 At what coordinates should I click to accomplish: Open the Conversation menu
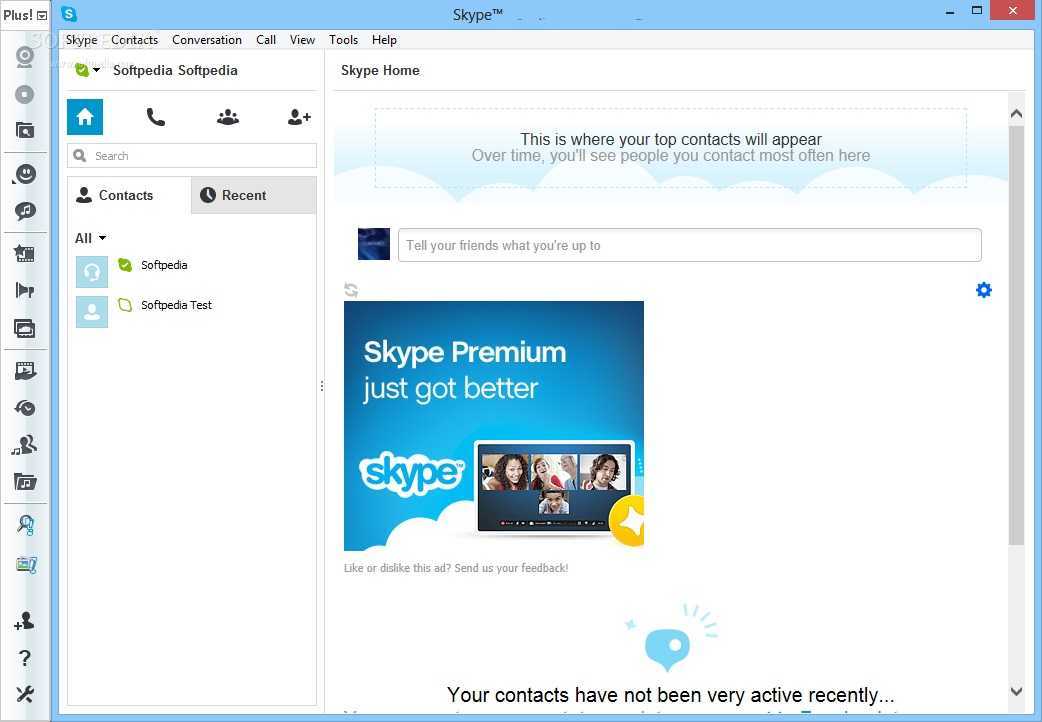point(207,40)
